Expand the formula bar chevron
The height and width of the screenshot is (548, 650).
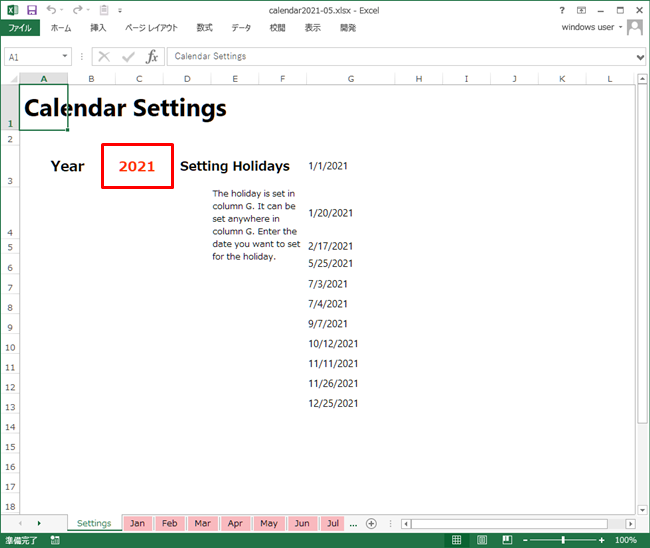(x=640, y=57)
